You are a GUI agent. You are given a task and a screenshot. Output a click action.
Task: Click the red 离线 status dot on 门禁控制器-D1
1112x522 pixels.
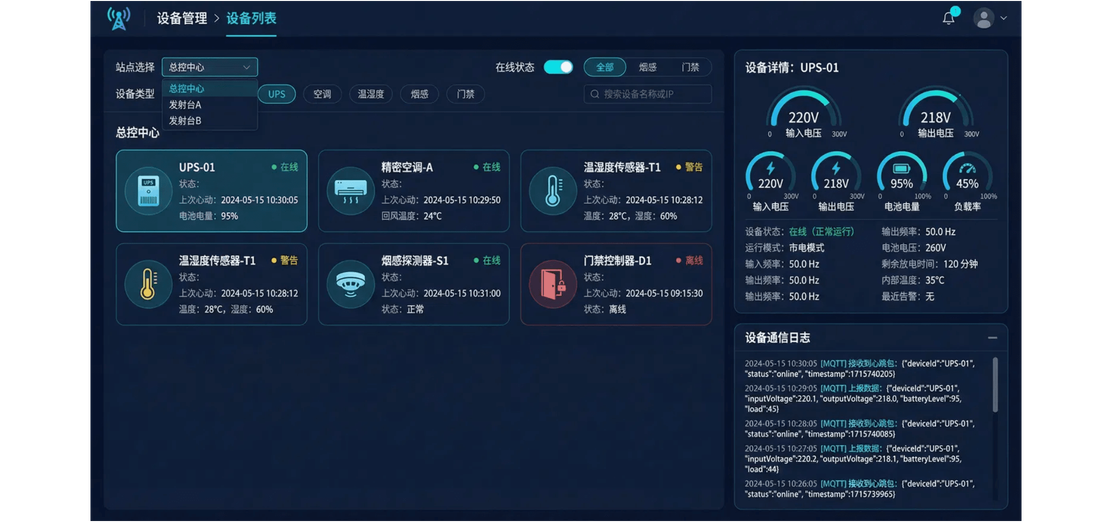679,261
